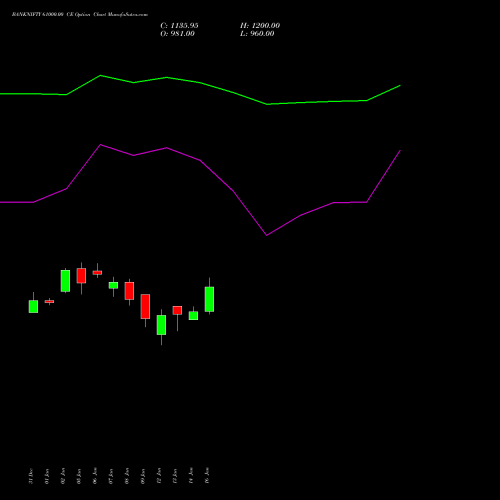The height and width of the screenshot is (500, 500).
Task: Click the purple indicator line
Action: coord(200,160)
